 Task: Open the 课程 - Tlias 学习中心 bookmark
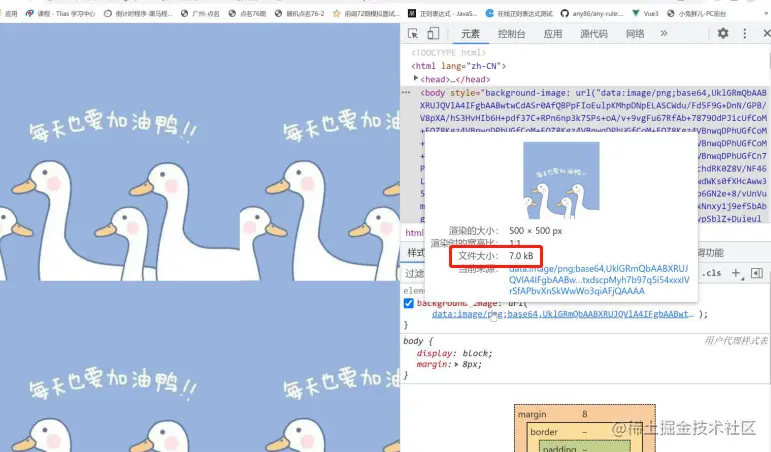click(60, 13)
